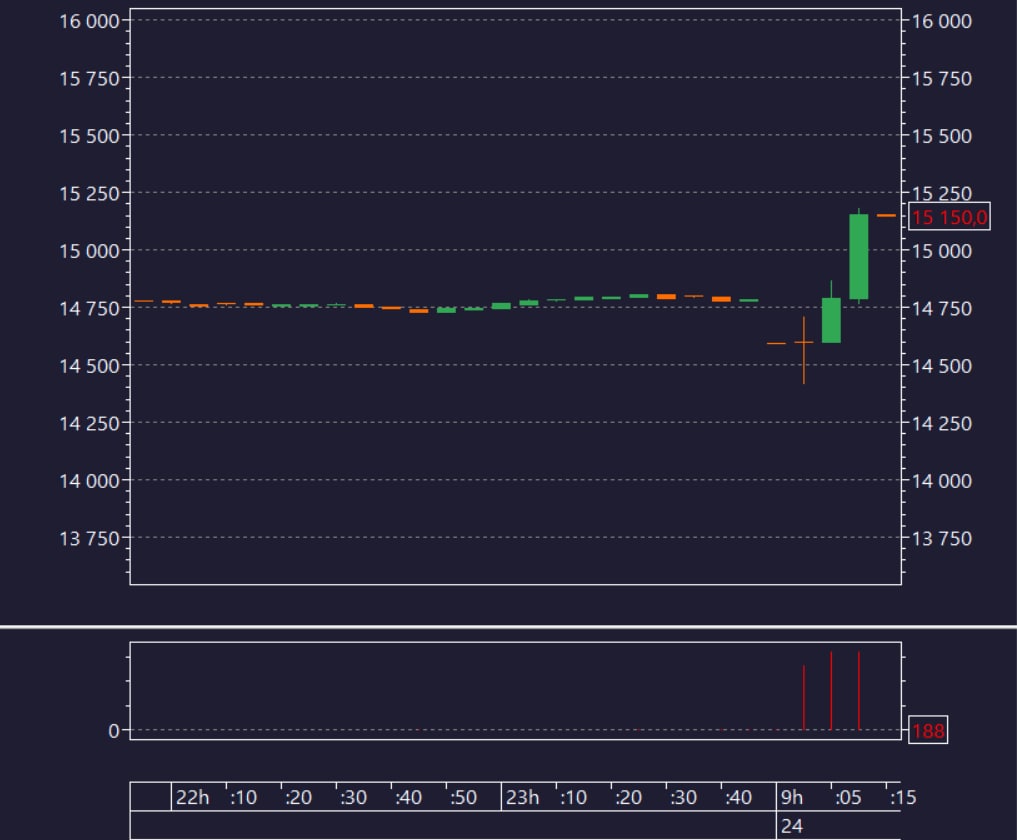Screen dimensions: 1017x840
Task: Click the date label 24 below the time axis
Action: 791,826
